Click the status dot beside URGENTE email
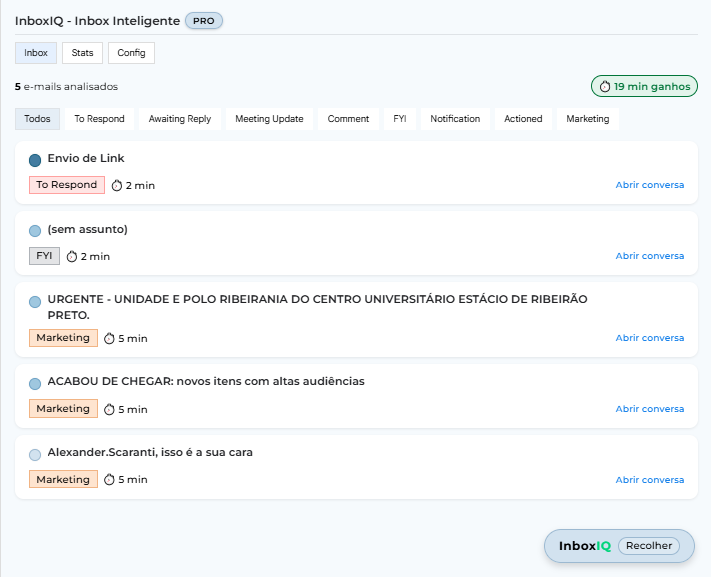711x577 pixels. pyautogui.click(x=35, y=301)
